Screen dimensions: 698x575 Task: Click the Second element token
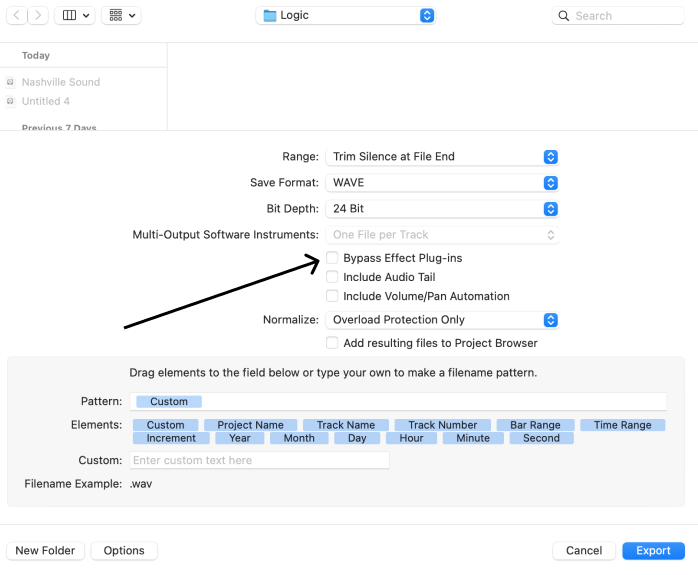click(x=541, y=438)
